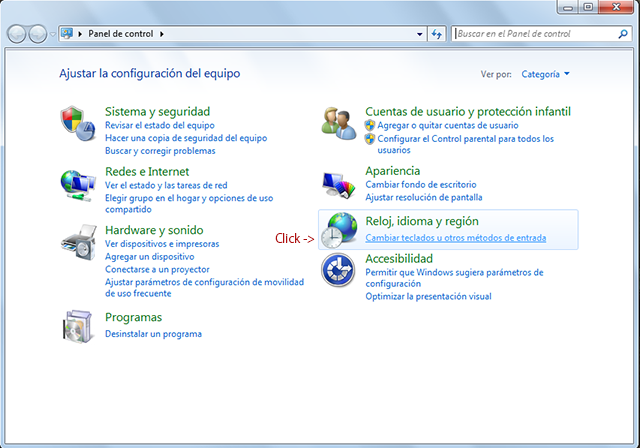
Task: Open Hardware y sonido printer icon
Action: pos(79,242)
